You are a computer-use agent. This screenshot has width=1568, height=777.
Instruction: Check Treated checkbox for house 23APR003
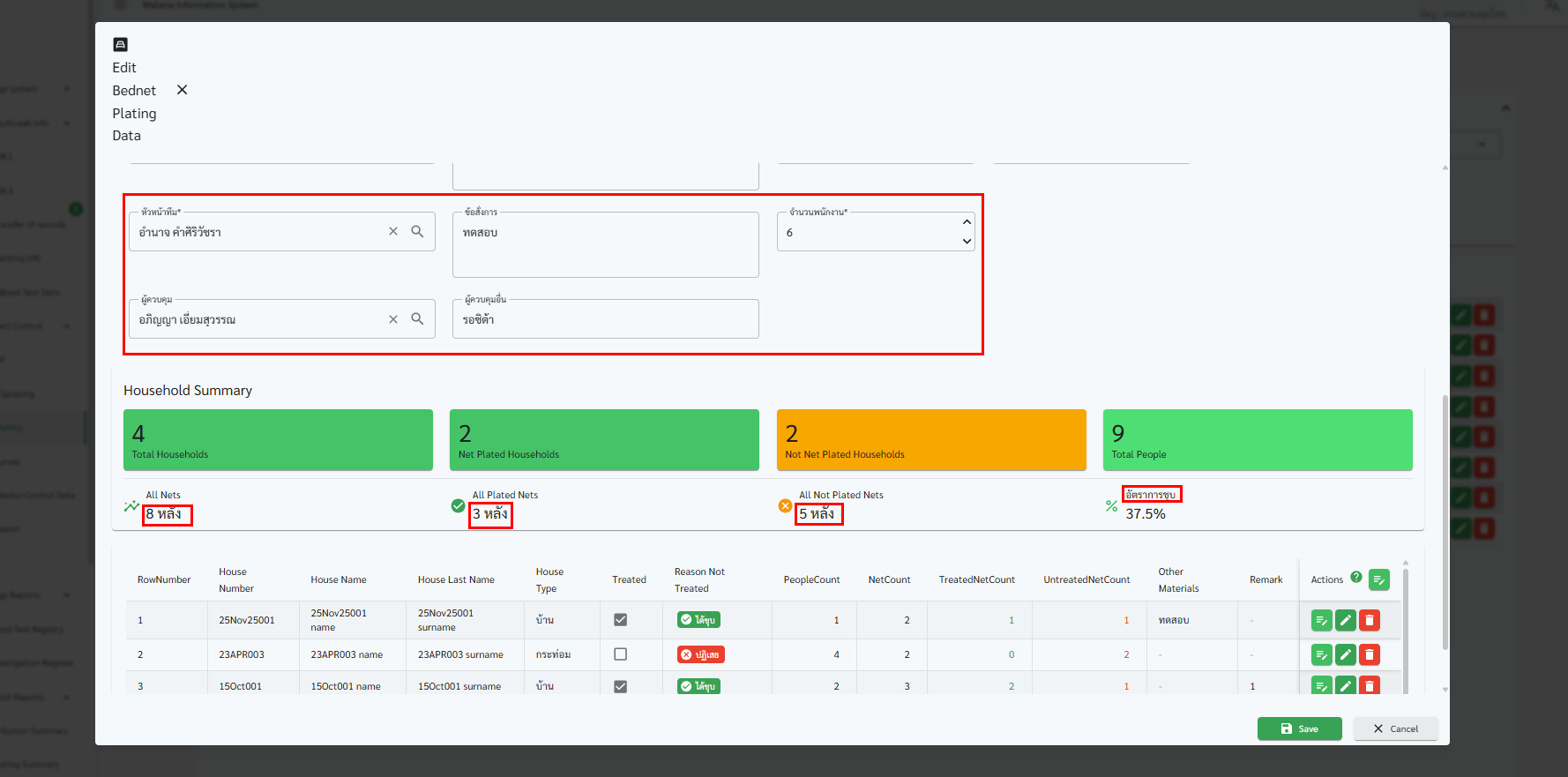(620, 654)
